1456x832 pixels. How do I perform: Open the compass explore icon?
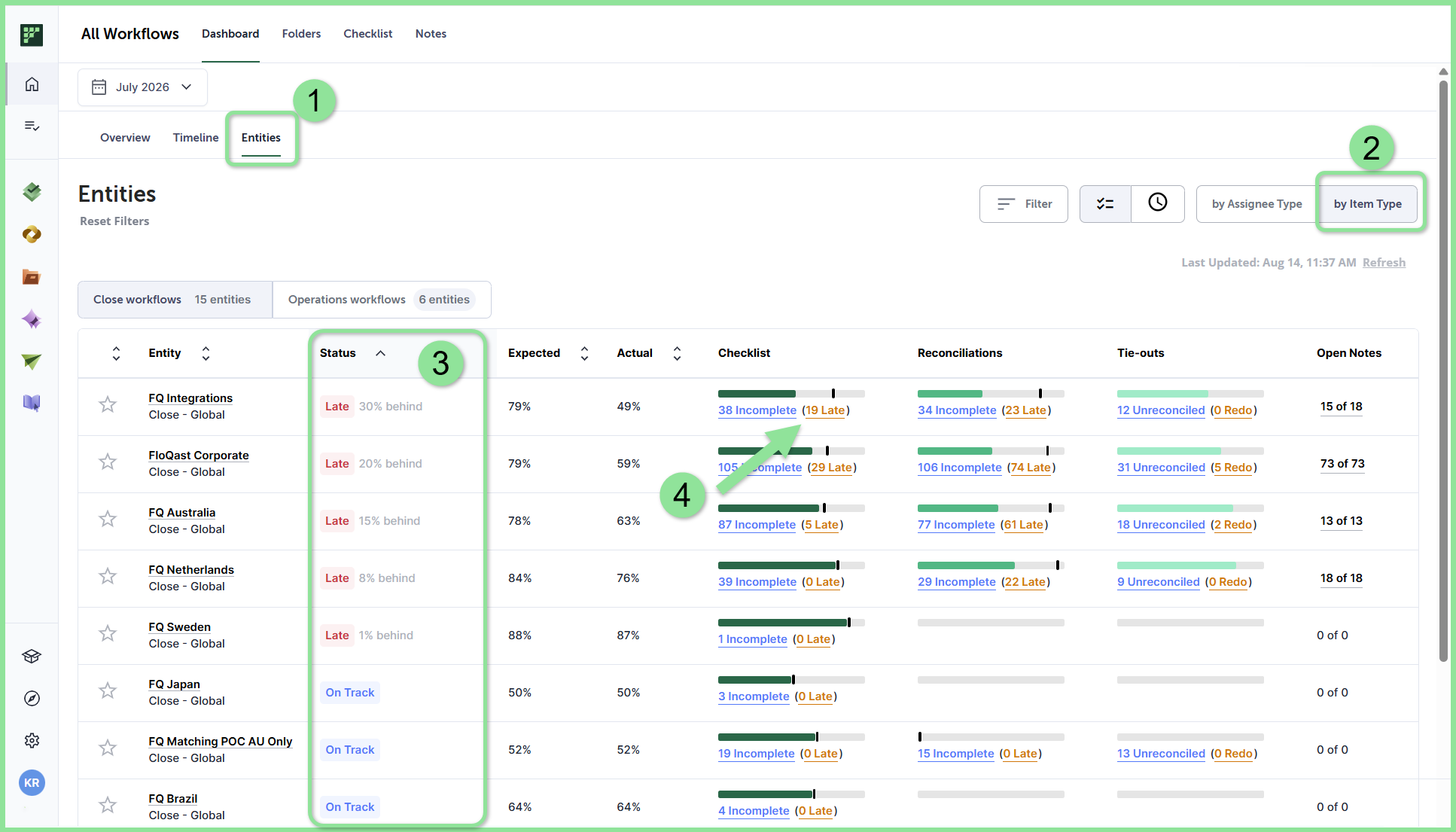point(32,699)
